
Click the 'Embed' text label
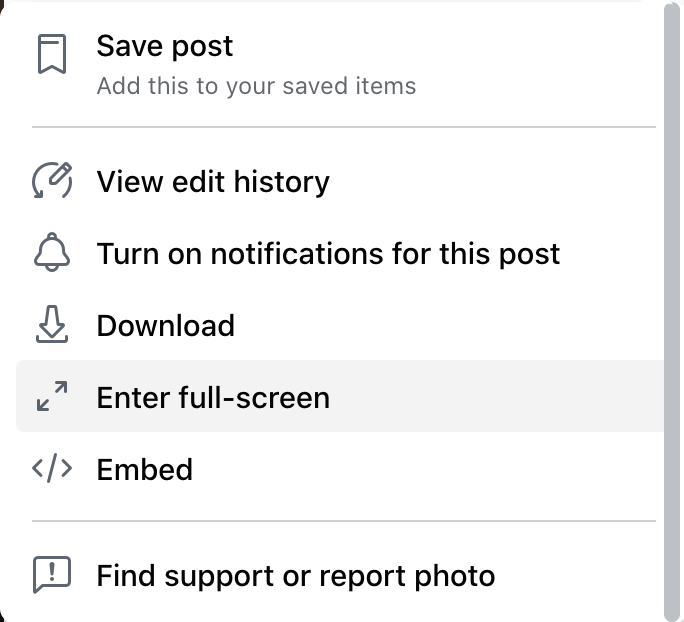click(x=144, y=469)
